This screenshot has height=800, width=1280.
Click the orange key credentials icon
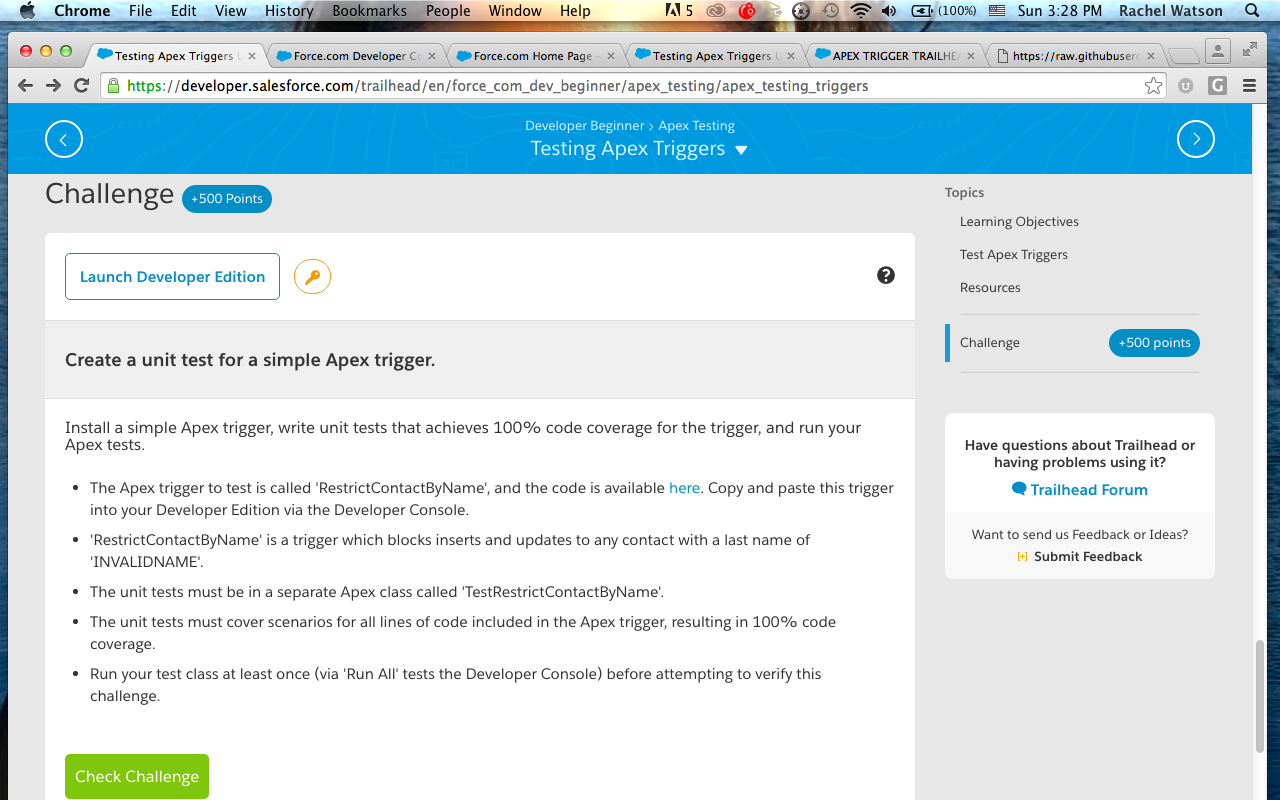[x=312, y=277]
